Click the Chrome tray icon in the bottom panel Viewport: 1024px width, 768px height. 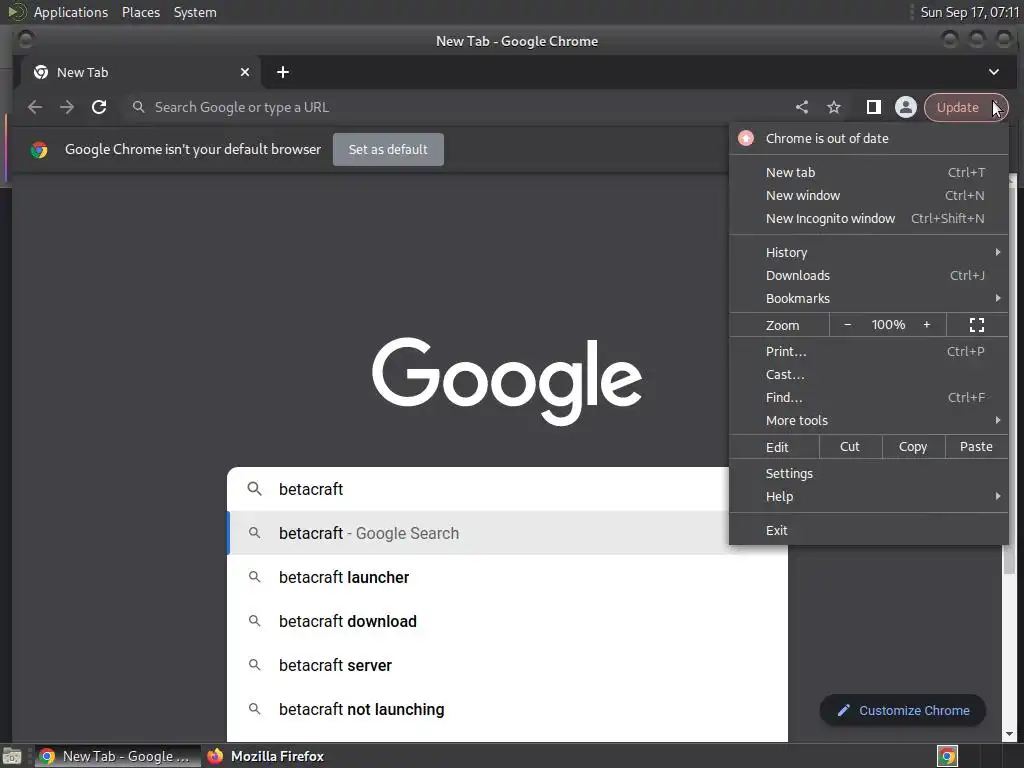947,756
